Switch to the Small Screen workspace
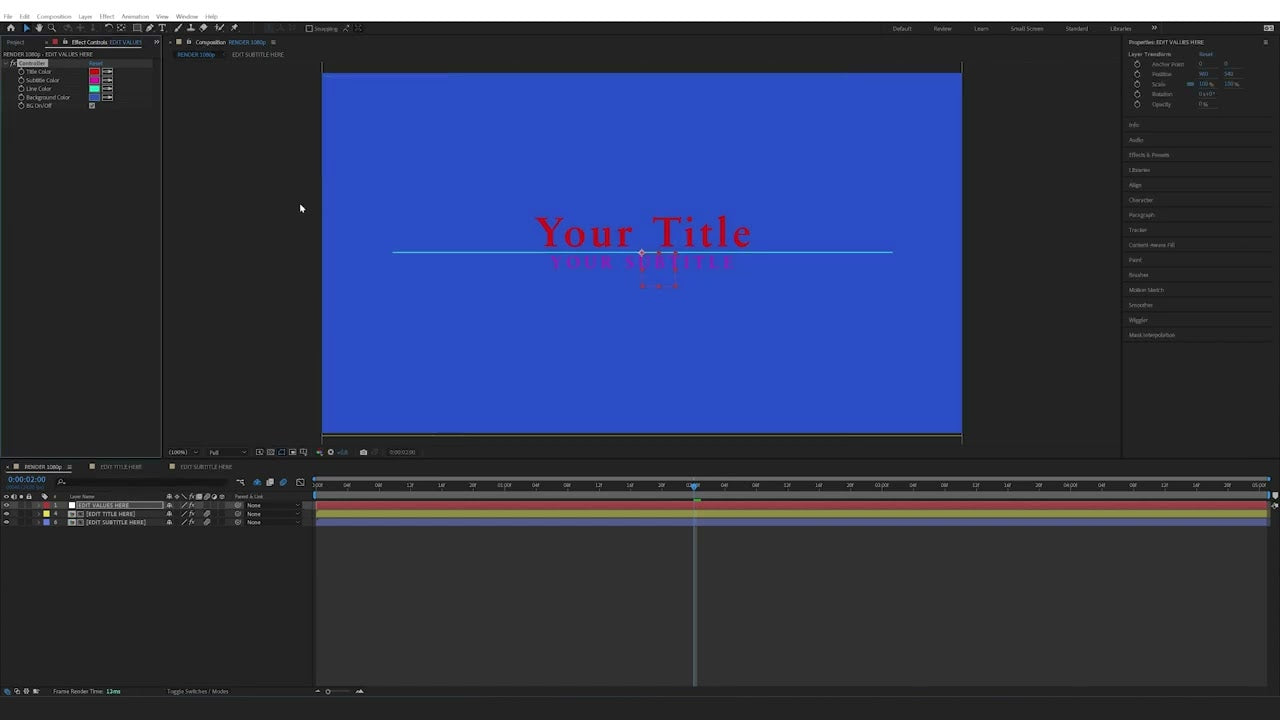Viewport: 1280px width, 720px height. (x=1026, y=28)
